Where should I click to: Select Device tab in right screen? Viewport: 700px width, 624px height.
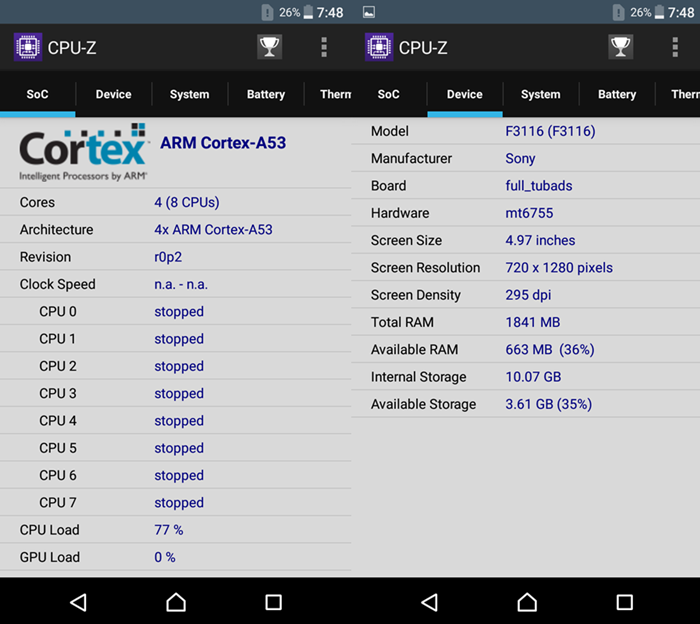(x=465, y=94)
